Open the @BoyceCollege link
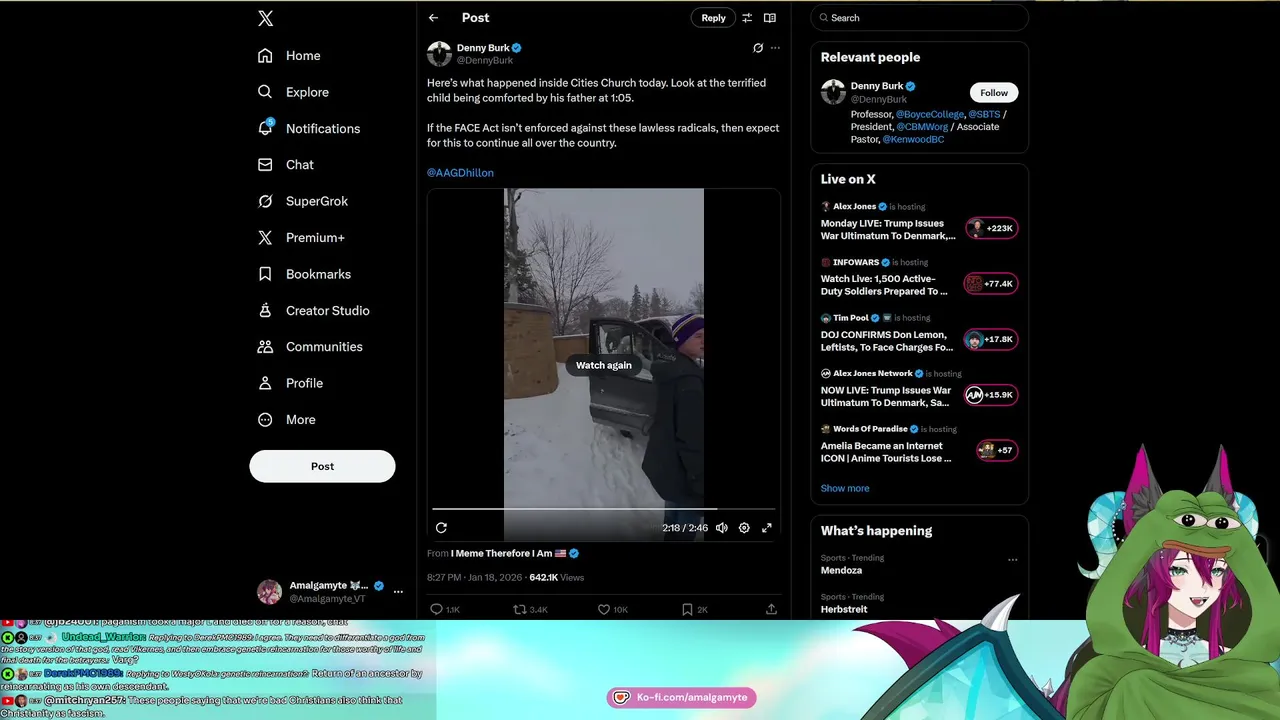Viewport: 1280px width, 720px height. (x=930, y=115)
